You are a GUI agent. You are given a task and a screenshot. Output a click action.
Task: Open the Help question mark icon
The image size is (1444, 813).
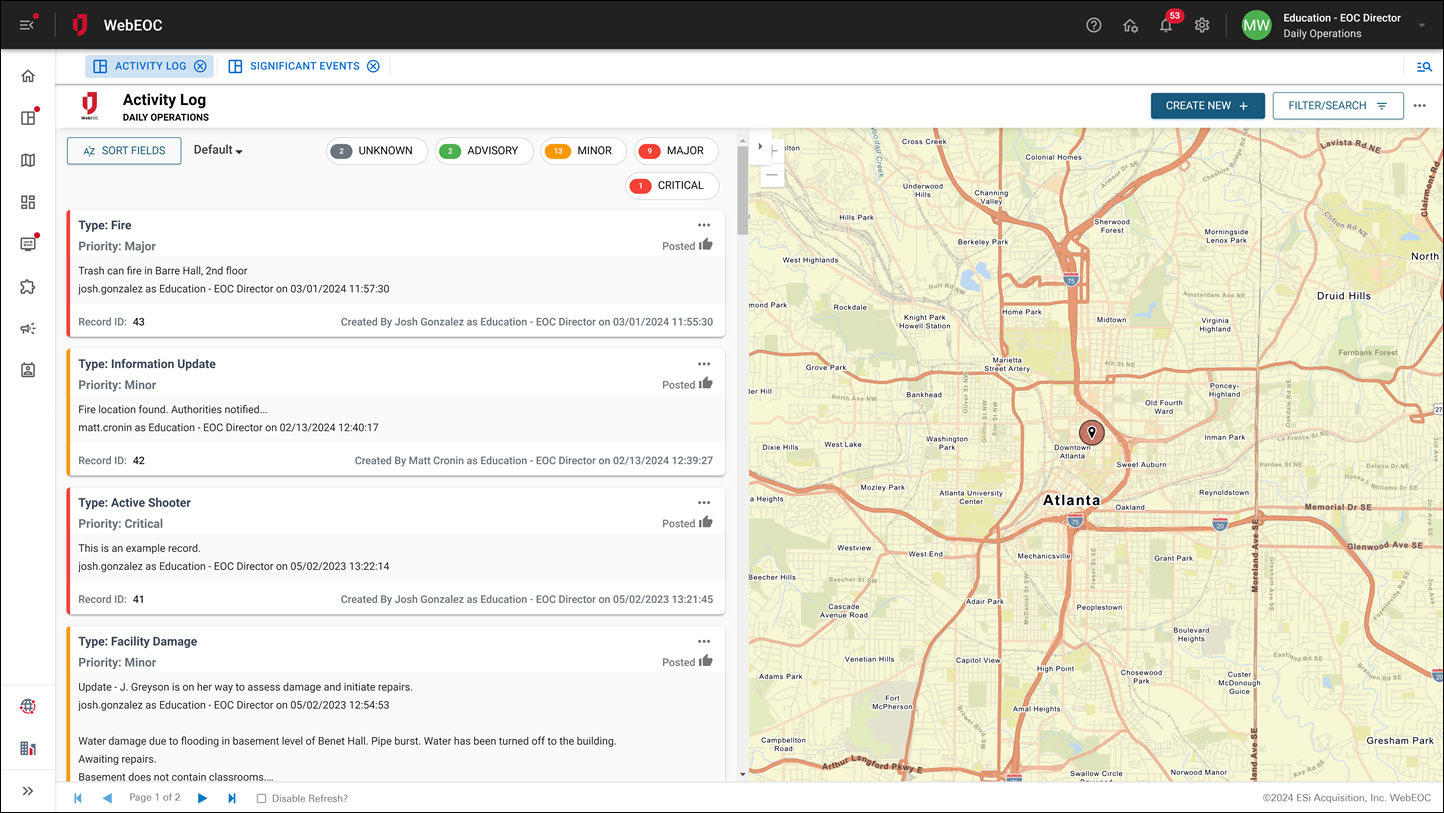click(x=1094, y=25)
